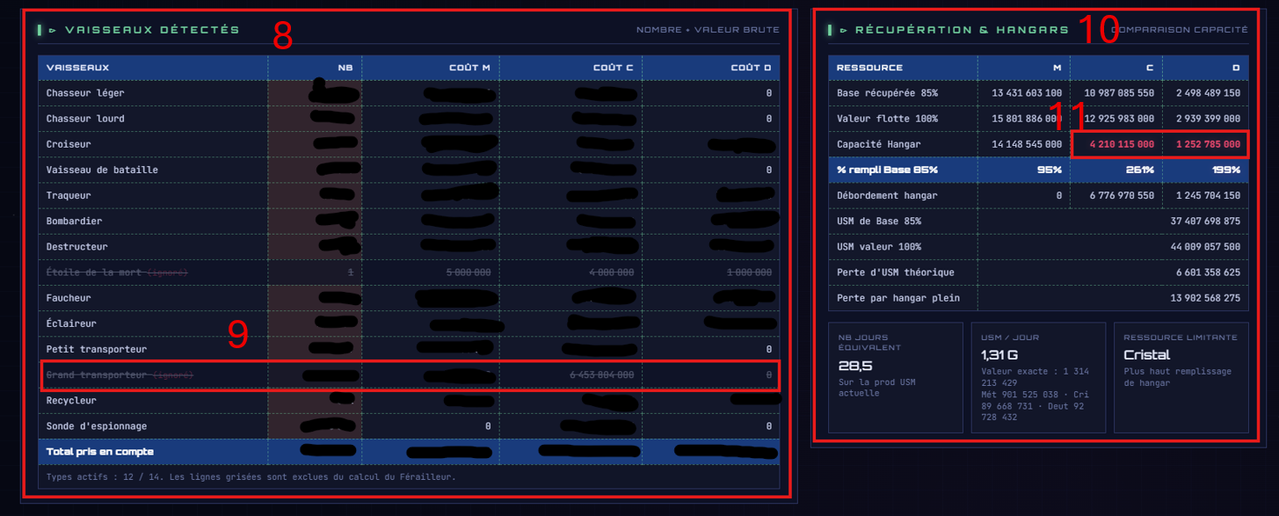This screenshot has width=1279, height=516.
Task: Click the red 1 252 785 000 value
Action: coord(1208,144)
